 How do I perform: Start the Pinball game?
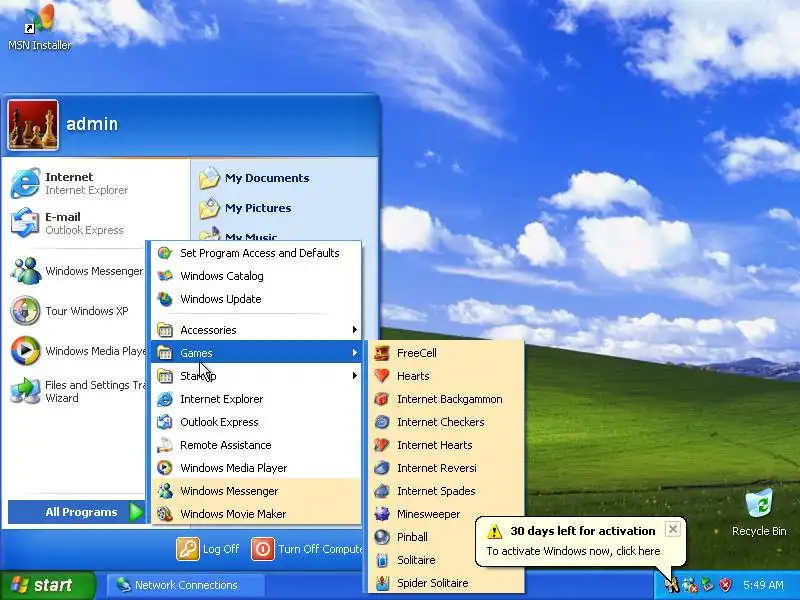[423, 537]
